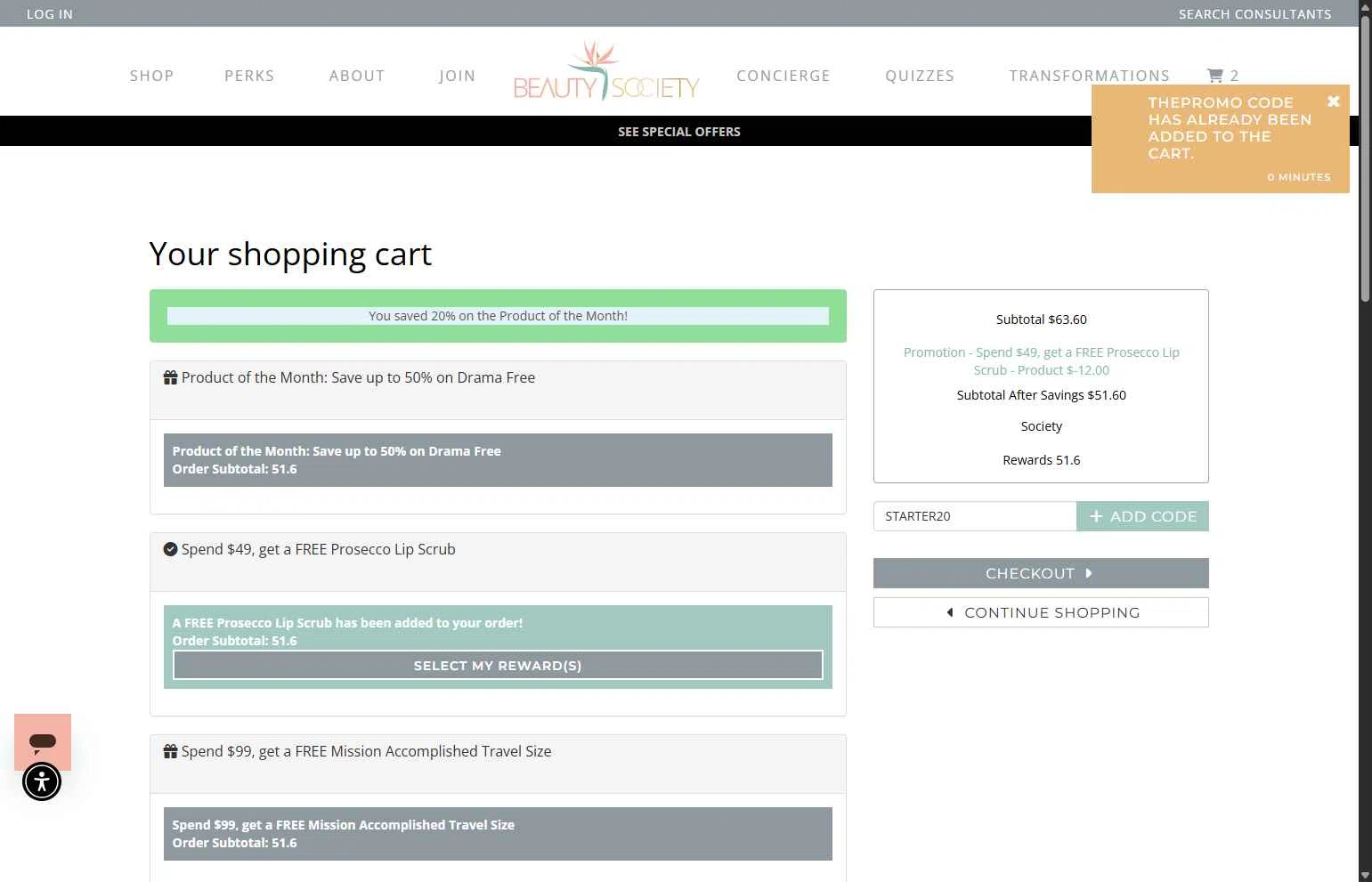Expand Spend $99 Mission Accomplished header
The image size is (1372, 882).
[x=498, y=764]
